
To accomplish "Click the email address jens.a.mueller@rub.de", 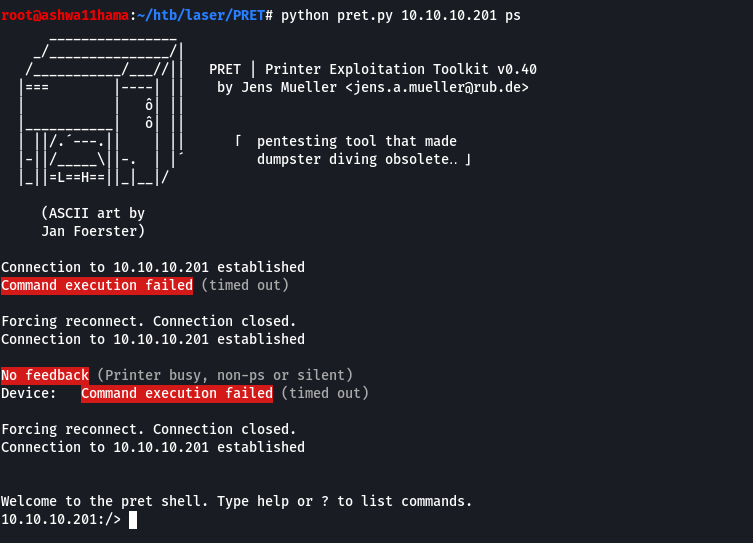I will [437, 87].
